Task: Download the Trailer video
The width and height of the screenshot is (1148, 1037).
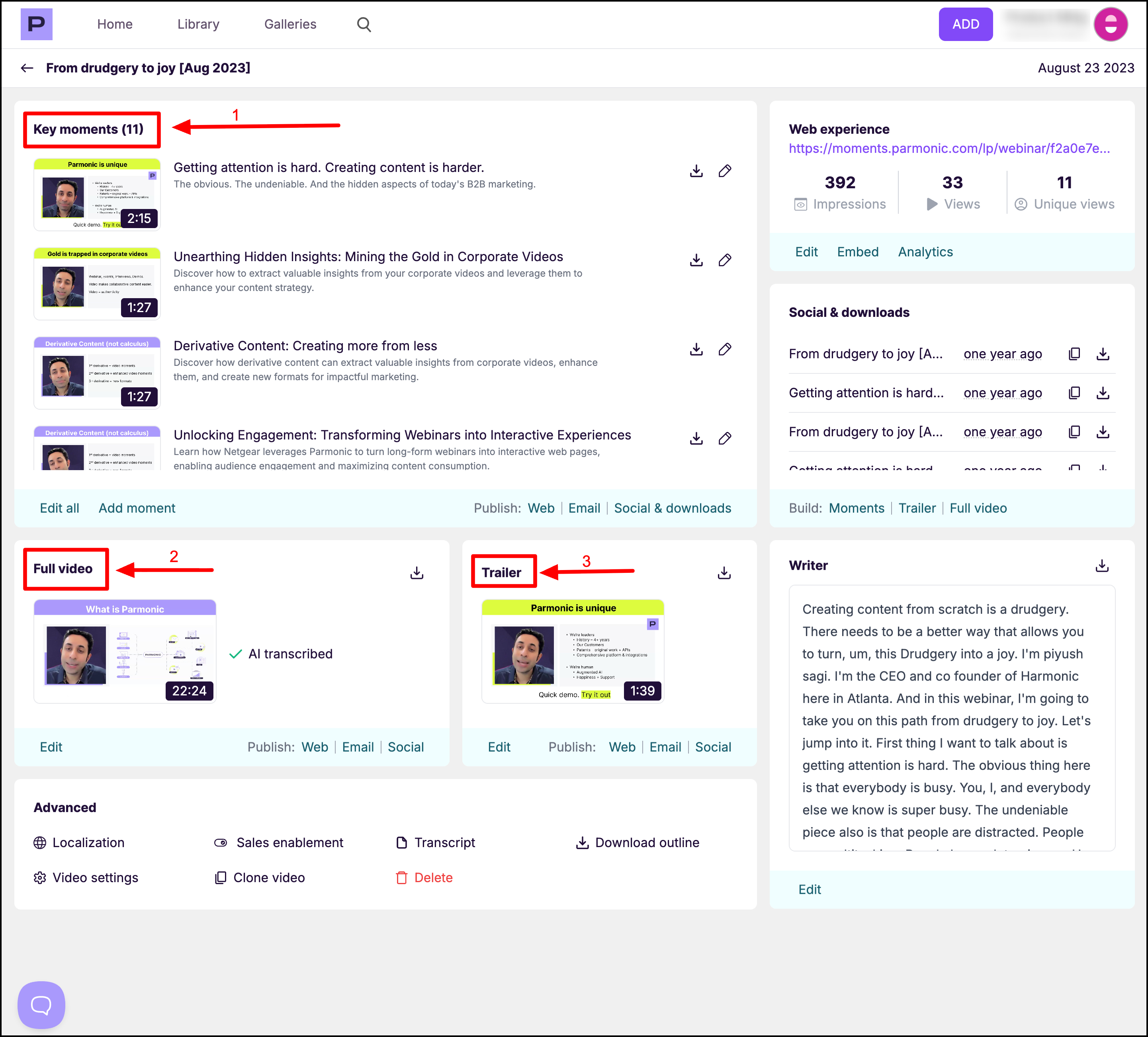Action: click(724, 572)
